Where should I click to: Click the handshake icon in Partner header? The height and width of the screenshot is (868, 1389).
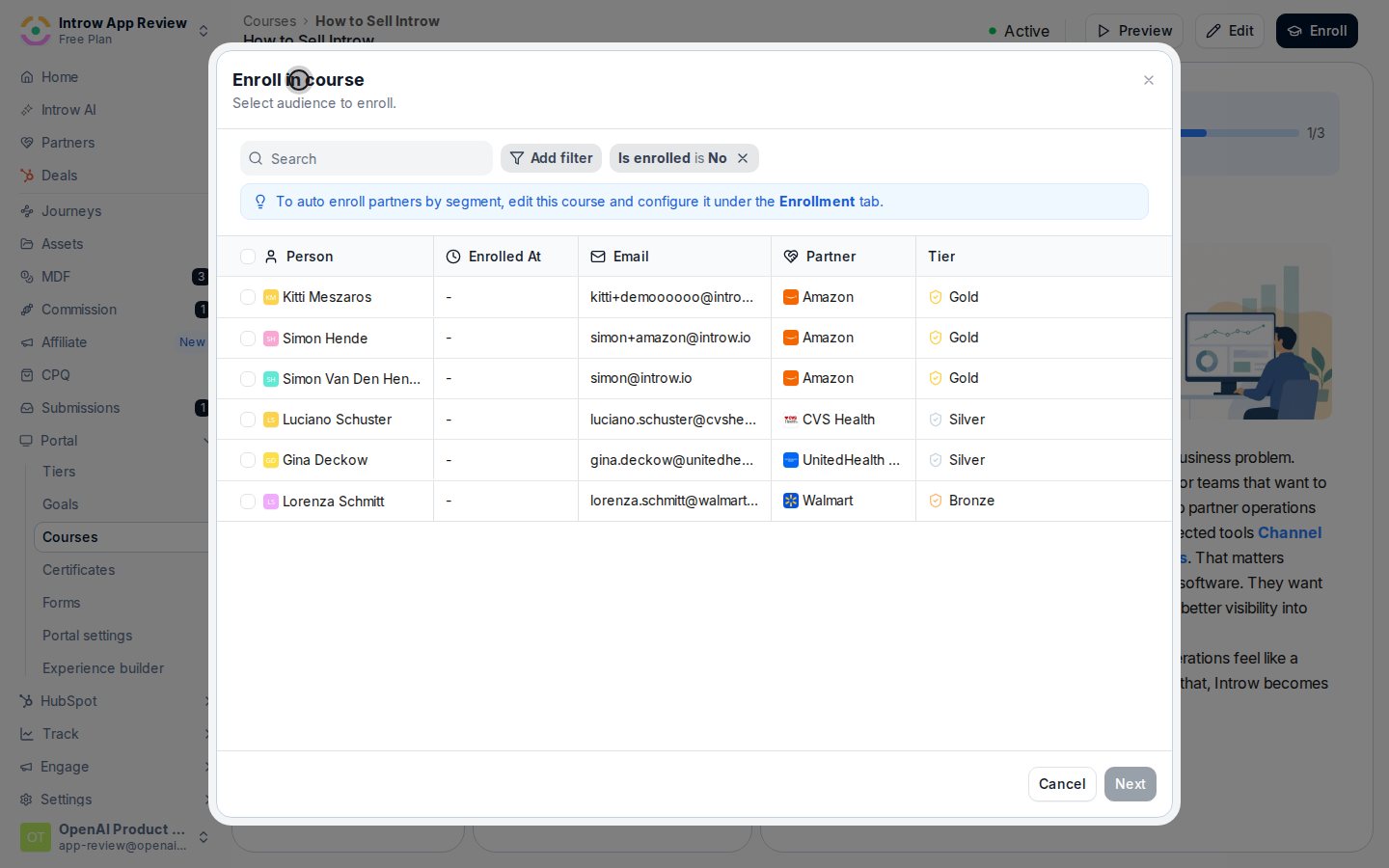click(x=791, y=257)
